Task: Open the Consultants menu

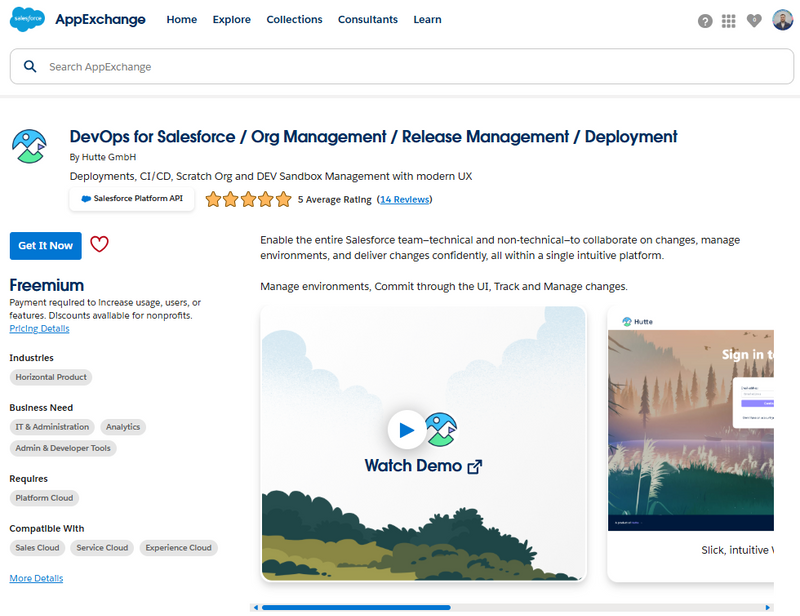Action: [x=368, y=19]
